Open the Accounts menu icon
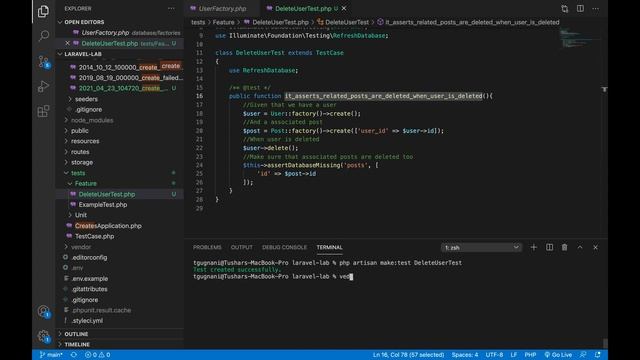Viewport: 640px width, 360px height. 43,311
